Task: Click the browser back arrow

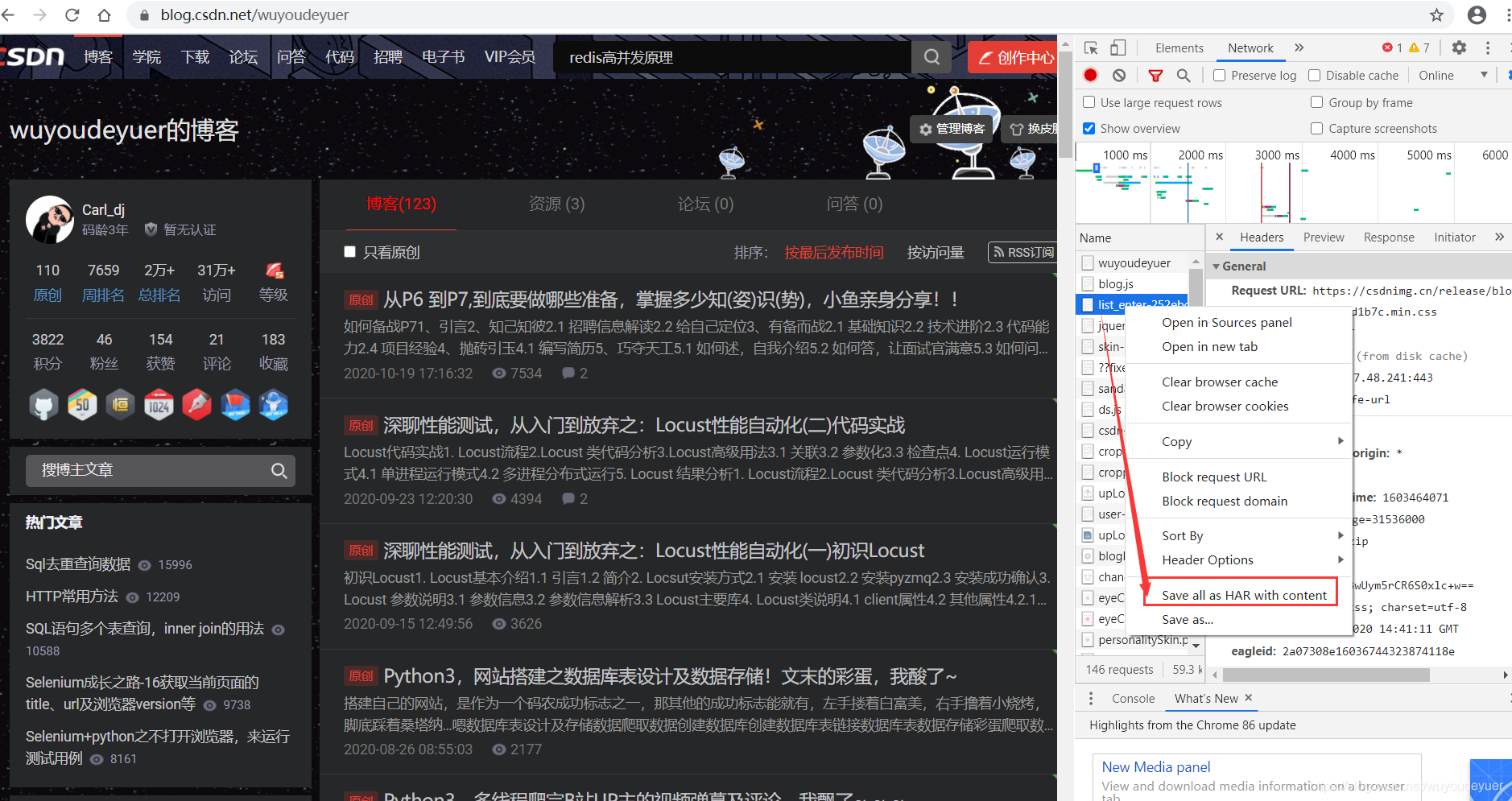Action: click(x=8, y=14)
